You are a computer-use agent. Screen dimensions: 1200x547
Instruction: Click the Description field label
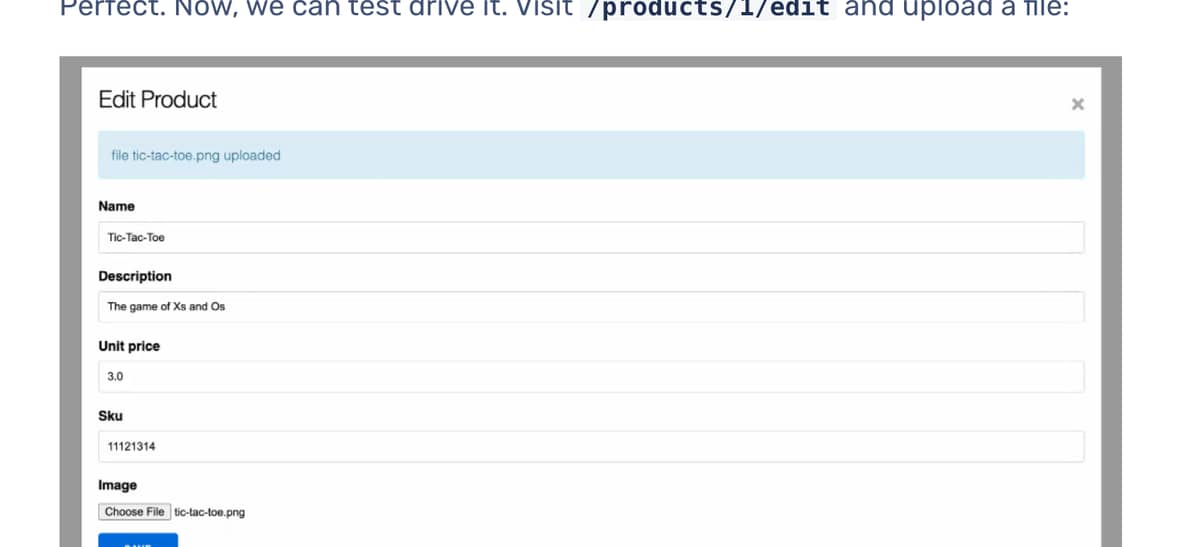coord(135,276)
